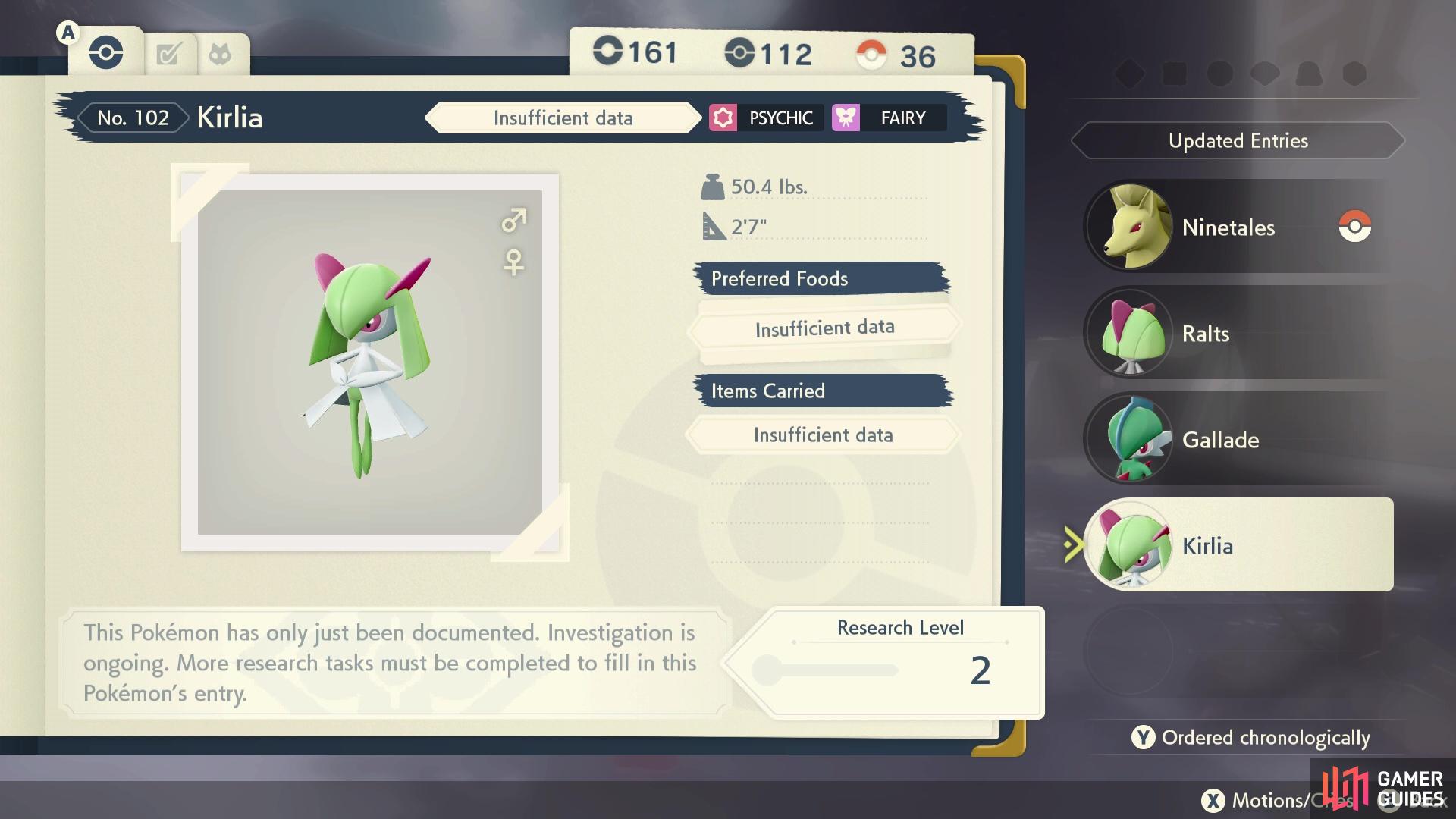
Task: Expand the Updated Entries header
Action: point(1238,140)
